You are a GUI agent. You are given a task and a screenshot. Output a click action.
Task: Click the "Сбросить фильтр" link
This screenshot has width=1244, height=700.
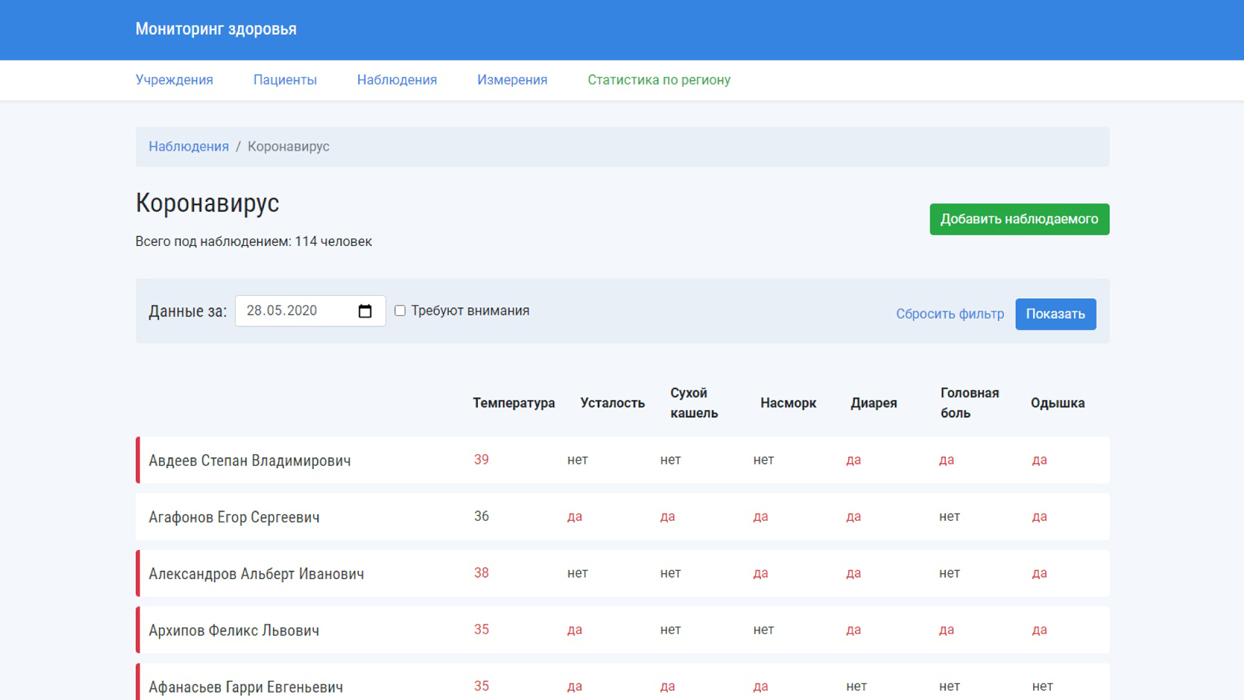tap(949, 314)
